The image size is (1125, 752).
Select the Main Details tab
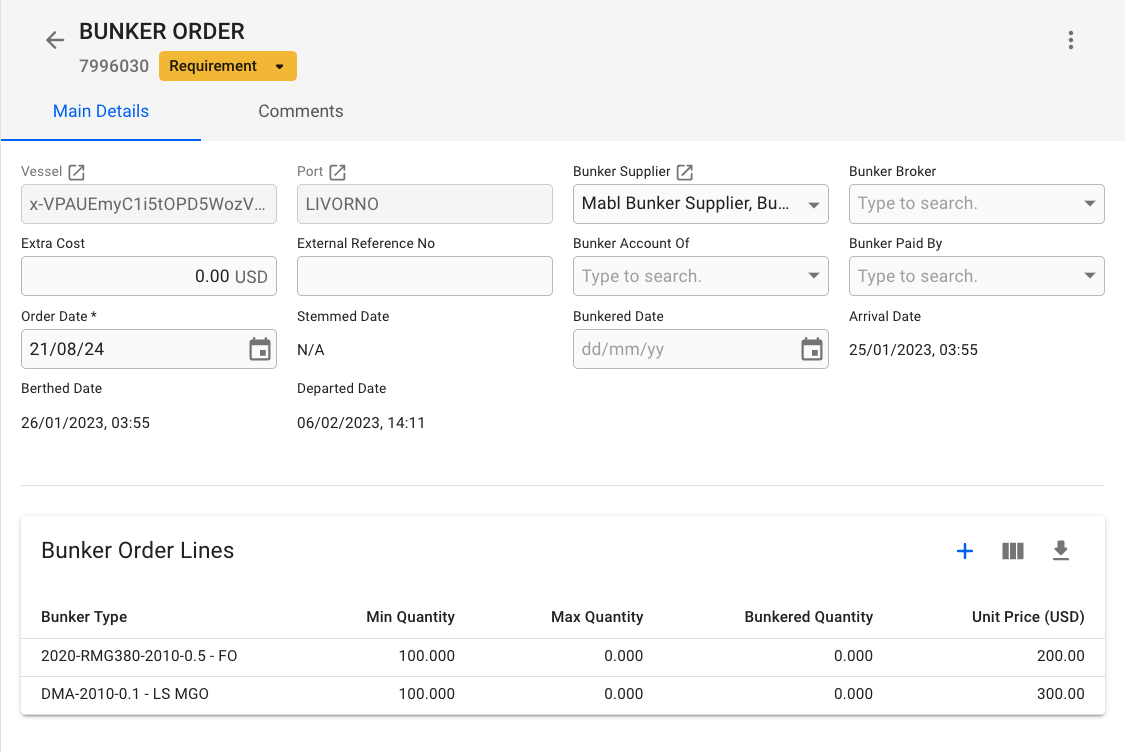pyautogui.click(x=101, y=111)
